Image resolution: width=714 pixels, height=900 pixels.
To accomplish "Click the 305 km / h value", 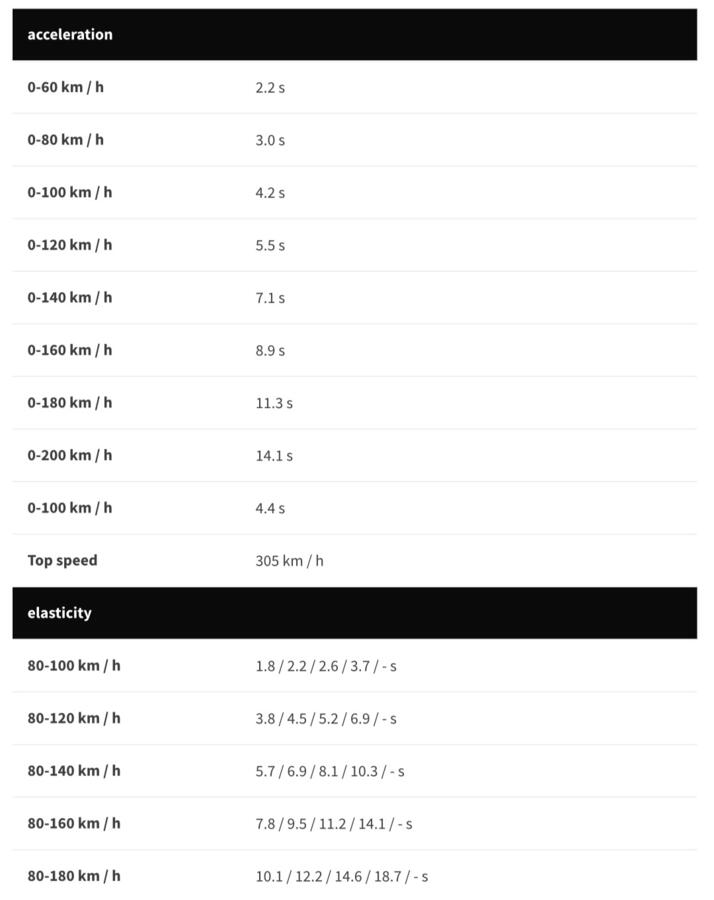I will point(289,561).
